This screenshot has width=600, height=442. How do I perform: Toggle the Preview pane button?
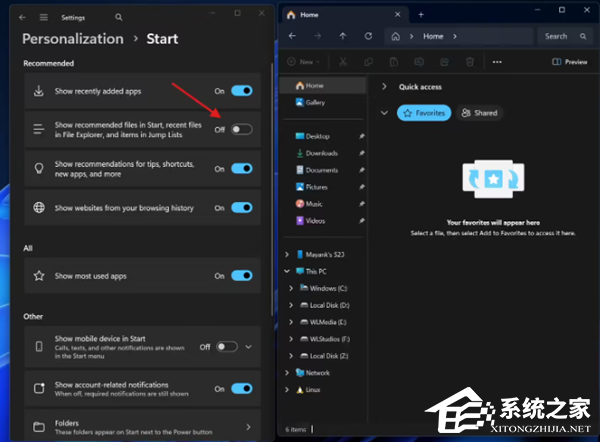(x=570, y=62)
